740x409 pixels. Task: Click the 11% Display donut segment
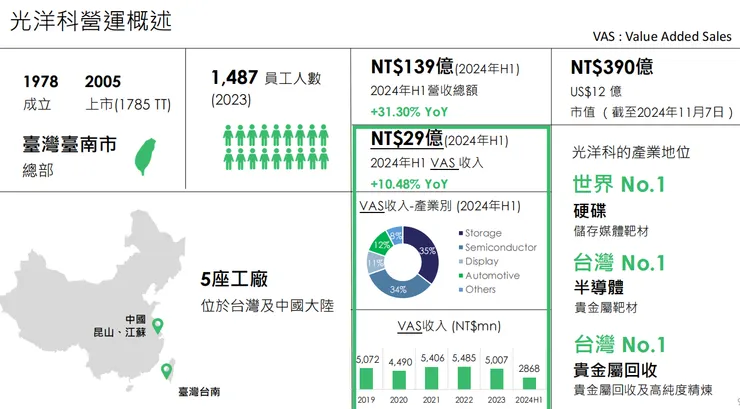pos(375,263)
